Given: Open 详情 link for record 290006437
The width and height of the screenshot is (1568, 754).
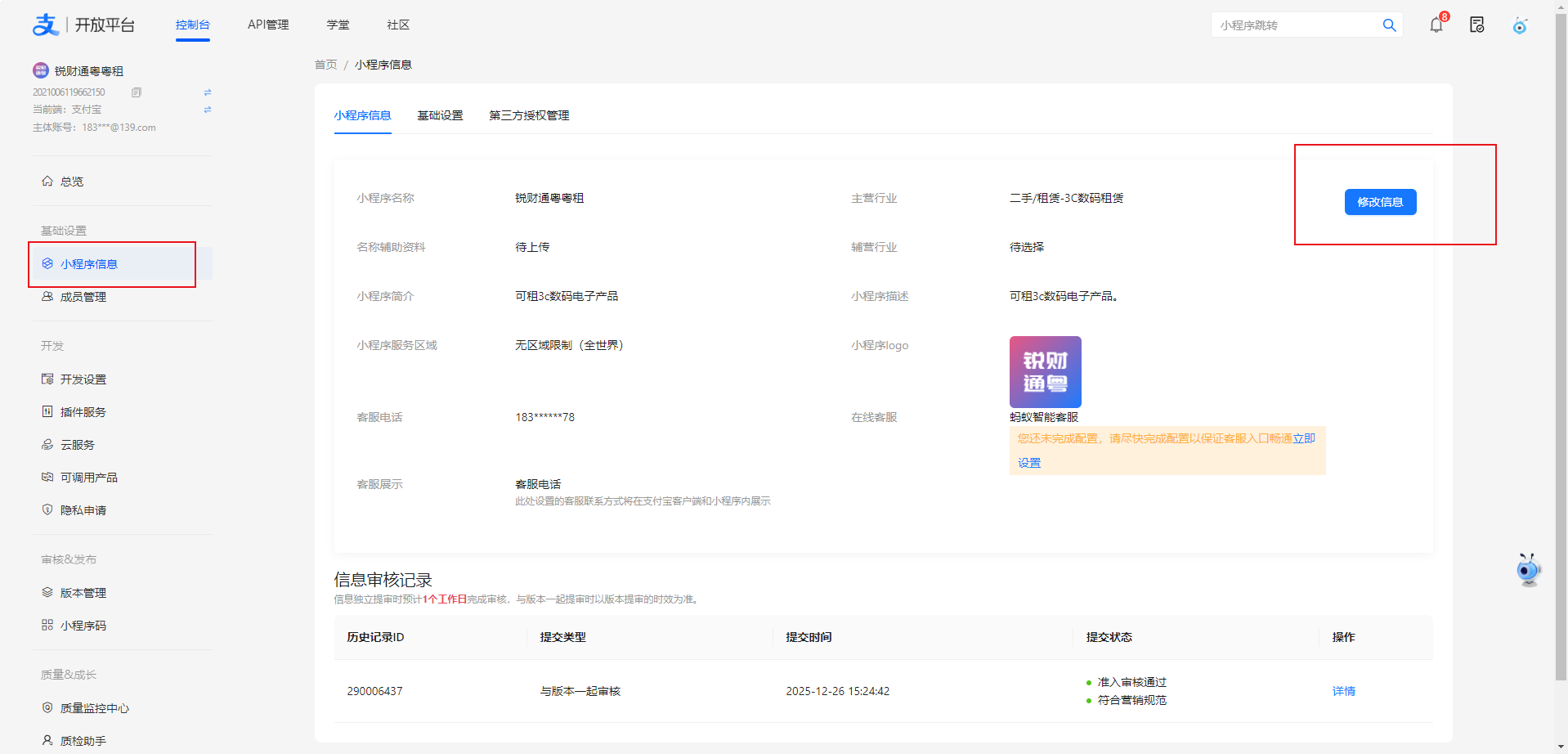Looking at the screenshot, I should (1343, 691).
